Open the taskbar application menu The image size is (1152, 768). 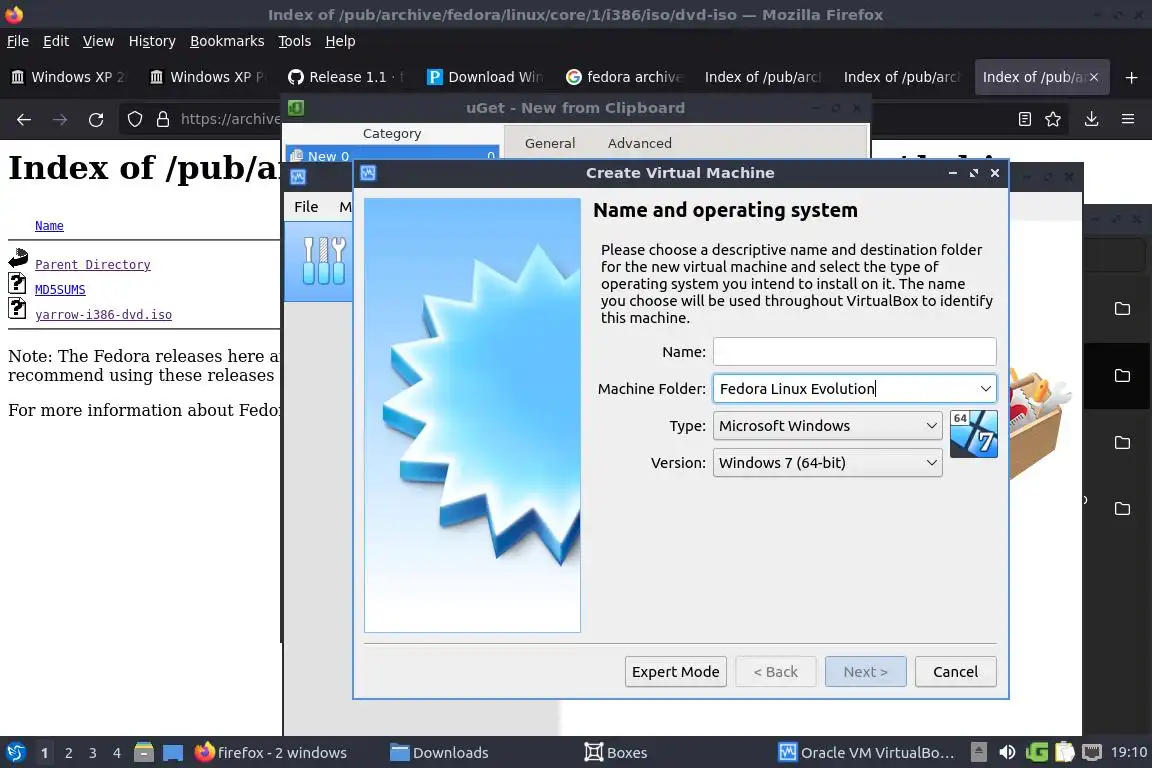tap(15, 752)
